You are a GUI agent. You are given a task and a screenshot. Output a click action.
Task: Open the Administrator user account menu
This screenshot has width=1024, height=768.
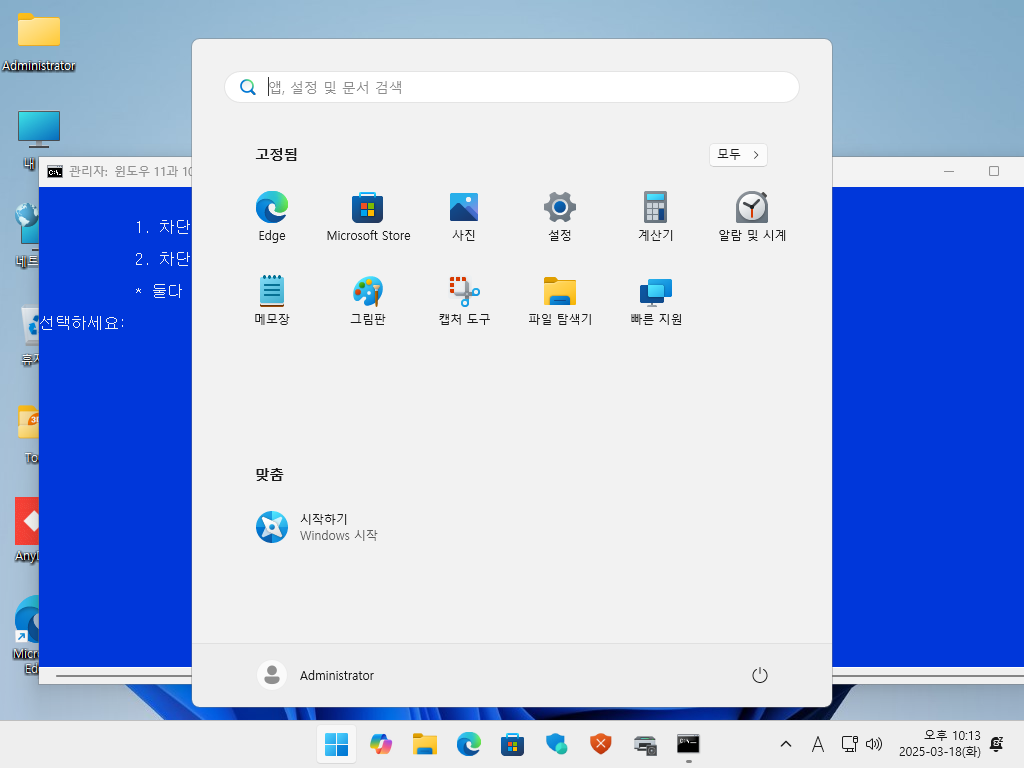pos(316,675)
